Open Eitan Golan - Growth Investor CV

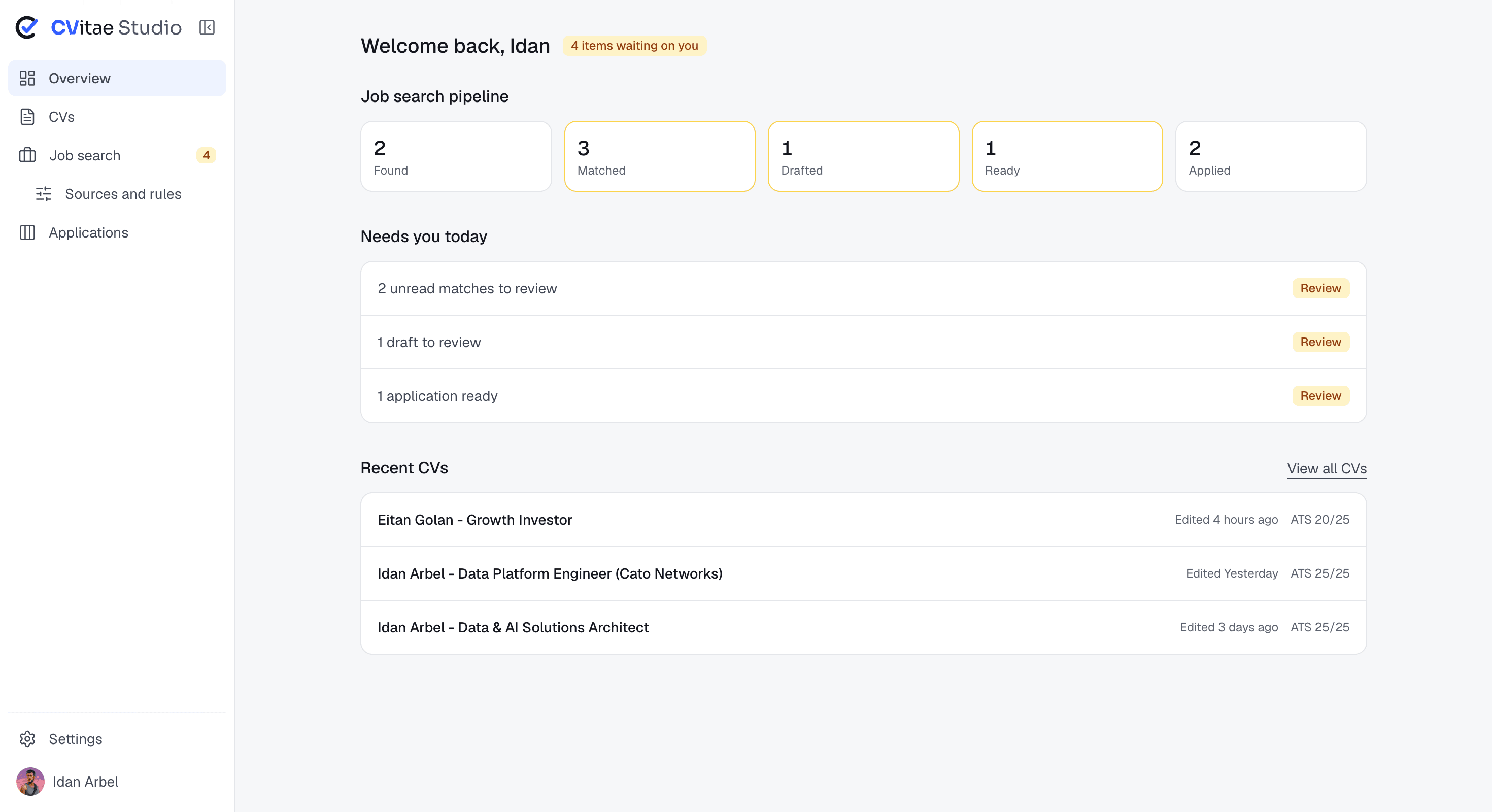tap(864, 520)
